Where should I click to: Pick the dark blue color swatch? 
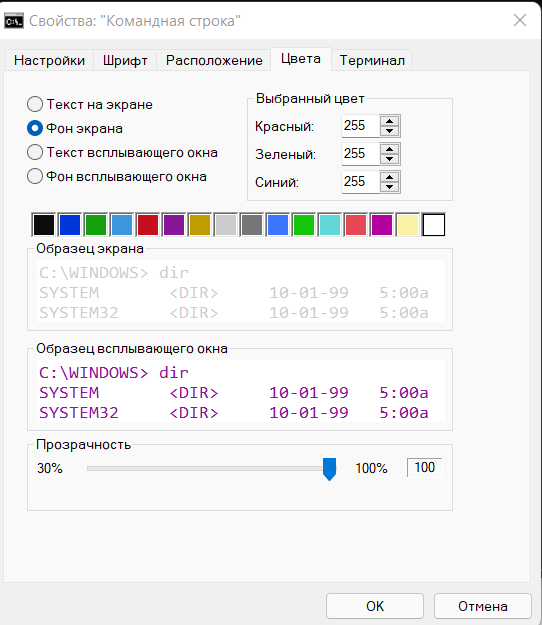70,225
